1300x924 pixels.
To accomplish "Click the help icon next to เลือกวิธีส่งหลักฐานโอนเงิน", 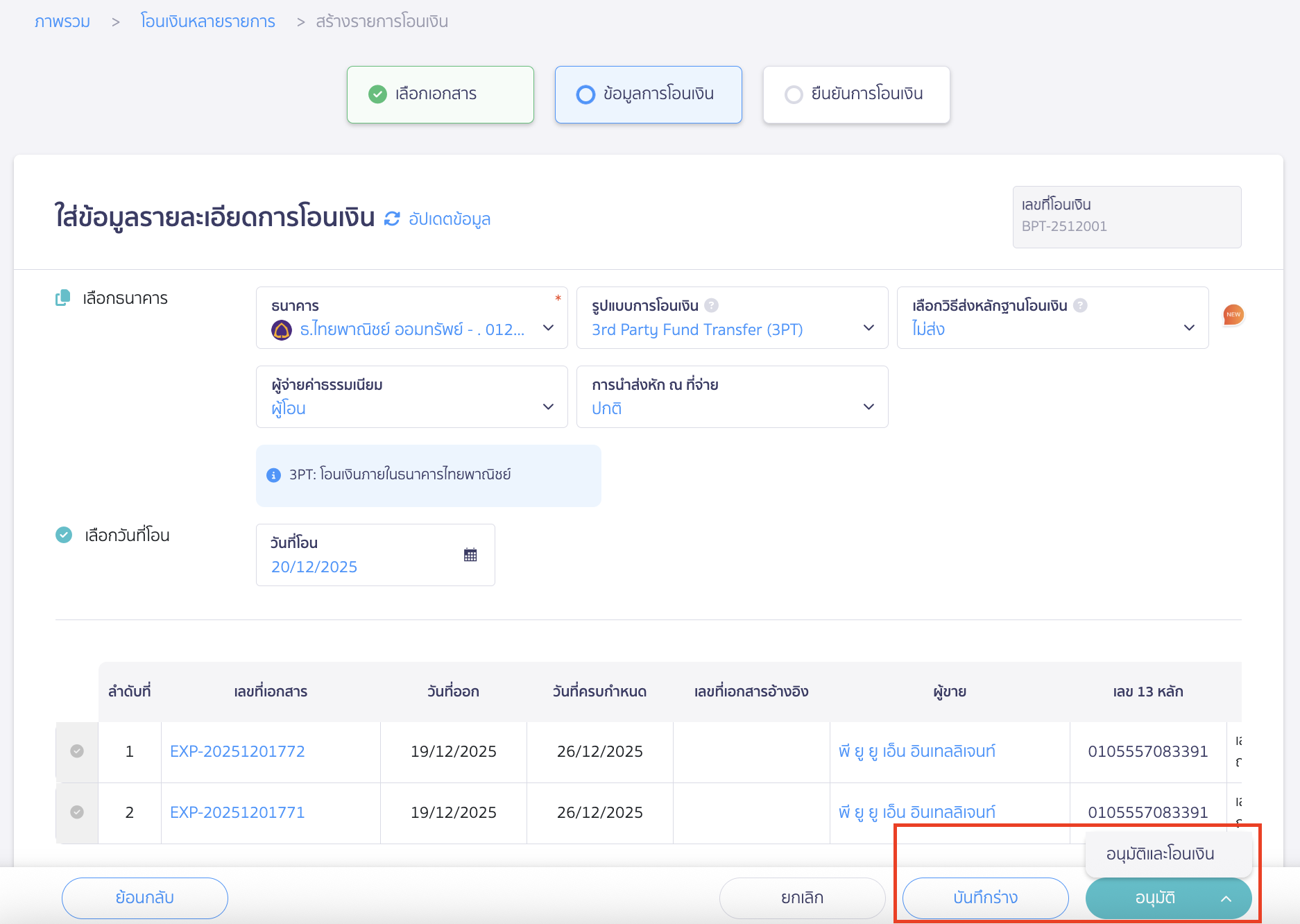I will click(1080, 305).
